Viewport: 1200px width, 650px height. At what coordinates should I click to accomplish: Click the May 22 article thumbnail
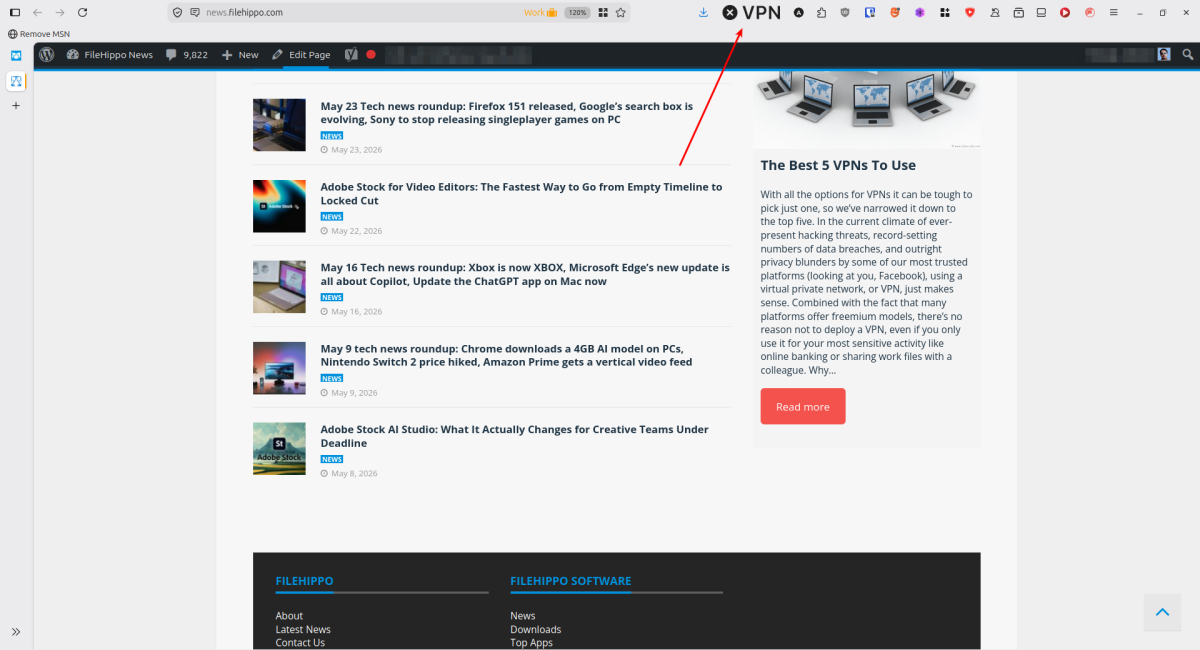coord(279,206)
